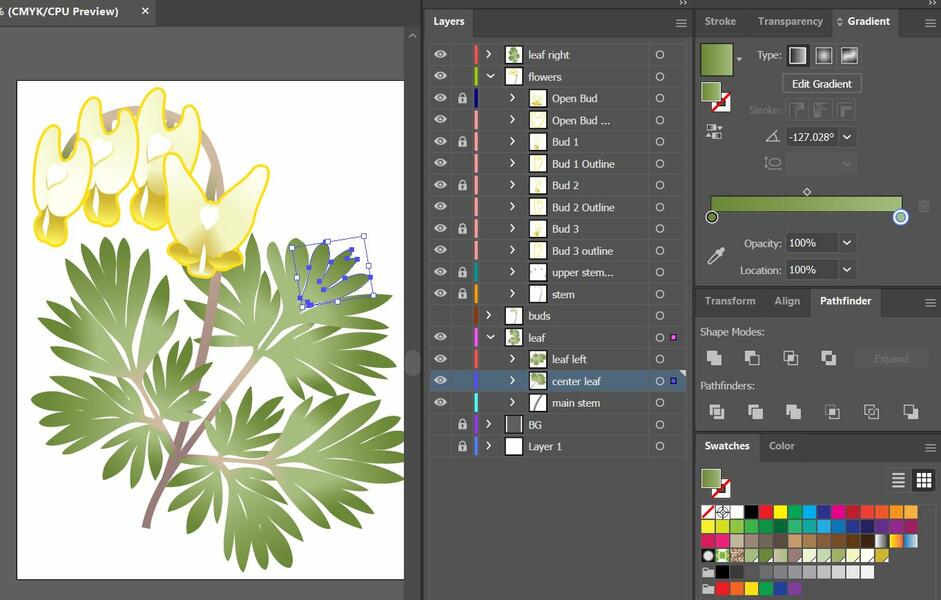This screenshot has height=600, width=941.
Task: Open the Color panel tab
Action: [x=781, y=446]
